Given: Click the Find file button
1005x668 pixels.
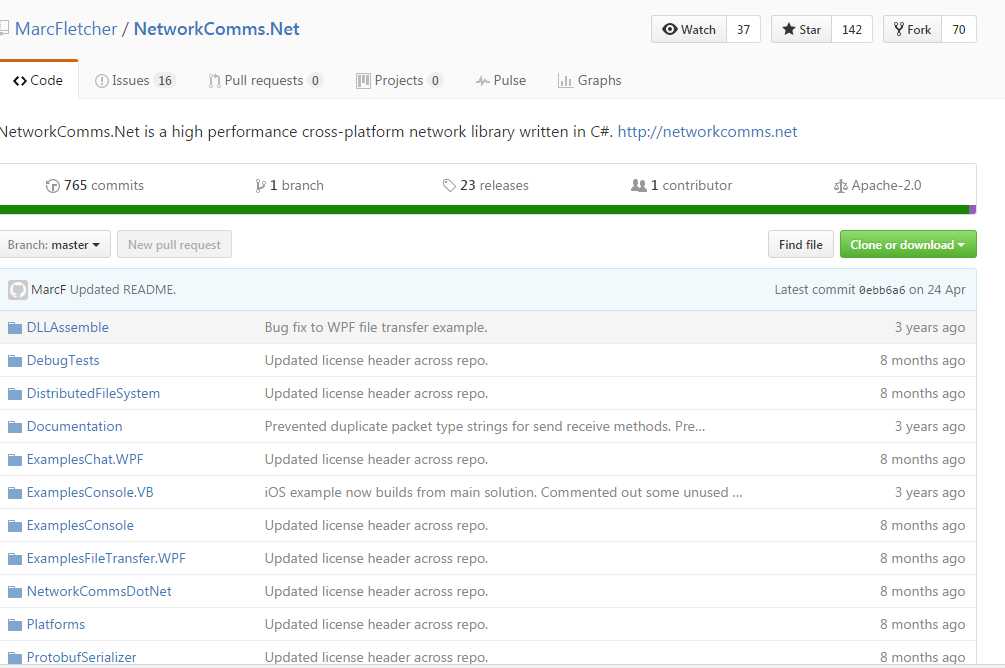Looking at the screenshot, I should tap(801, 244).
